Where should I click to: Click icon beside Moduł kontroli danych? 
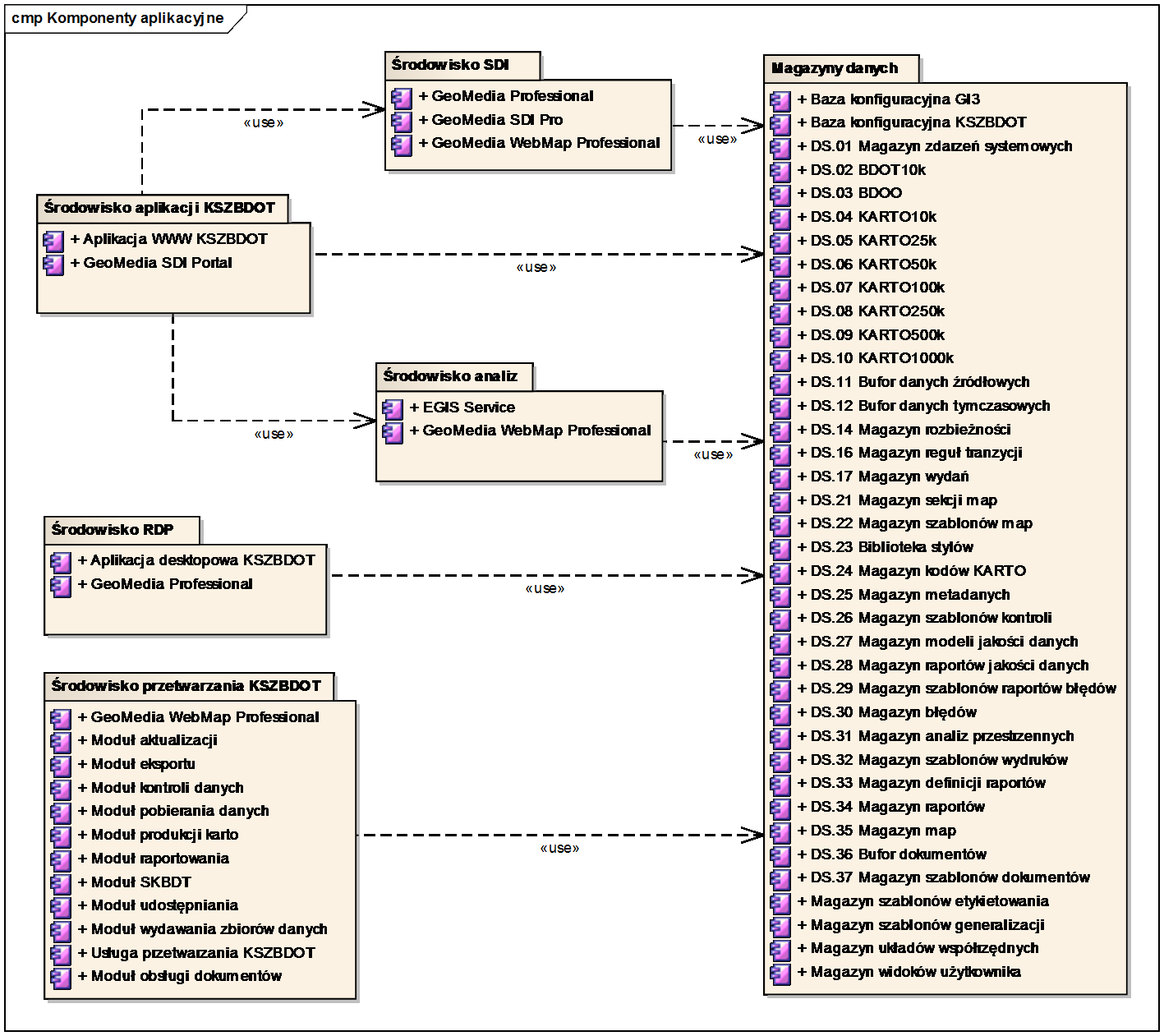click(x=61, y=790)
